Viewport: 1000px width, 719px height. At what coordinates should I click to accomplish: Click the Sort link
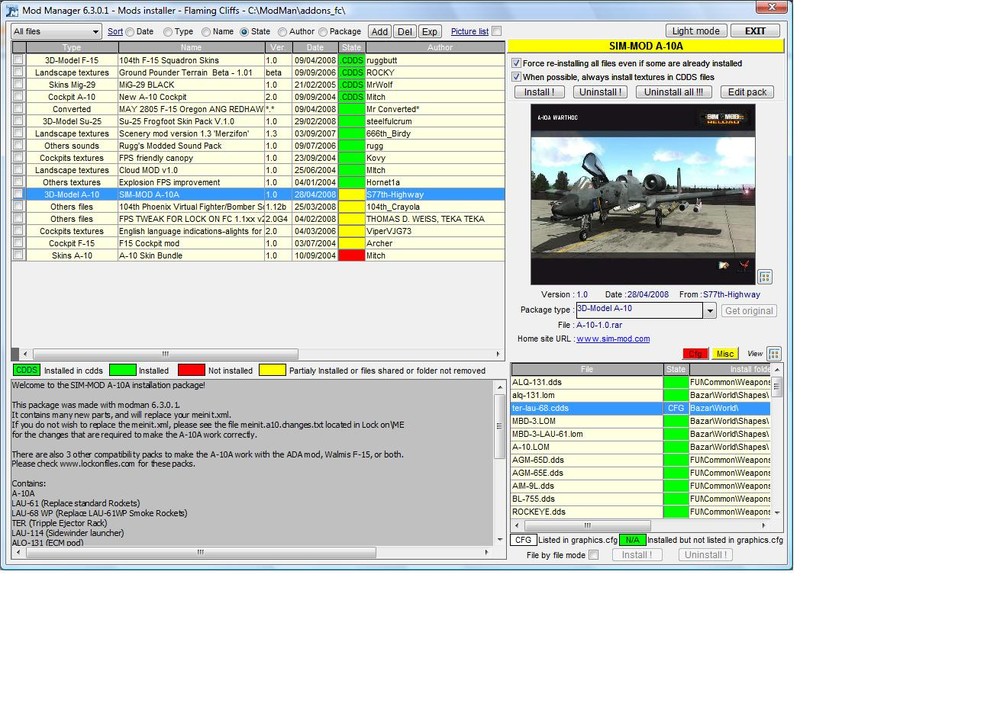115,31
